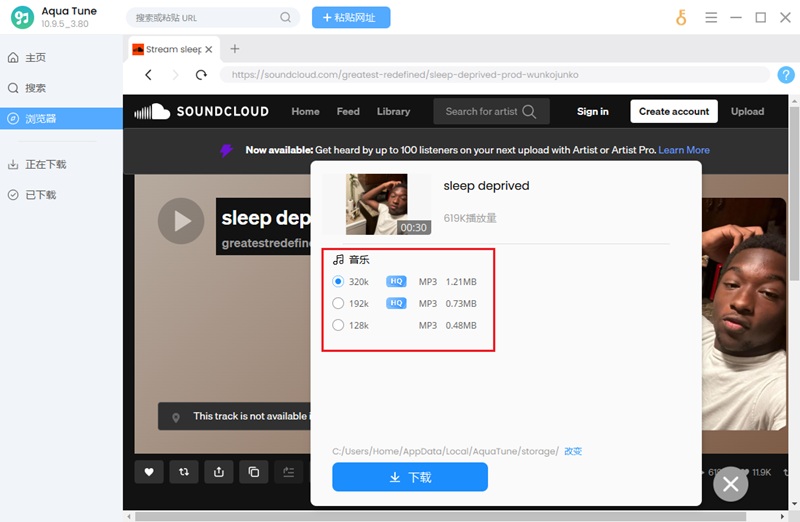This screenshot has height=522, width=800.
Task: Select 192k MP3 quality
Action: pyautogui.click(x=338, y=303)
